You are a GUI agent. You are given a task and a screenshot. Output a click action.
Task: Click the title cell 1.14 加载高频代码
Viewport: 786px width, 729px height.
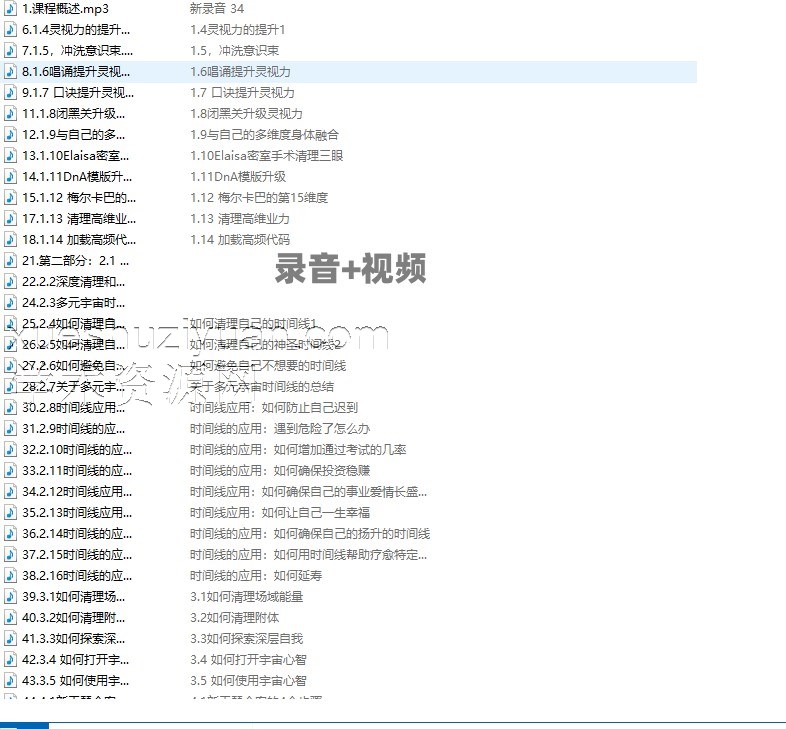pyautogui.click(x=240, y=240)
